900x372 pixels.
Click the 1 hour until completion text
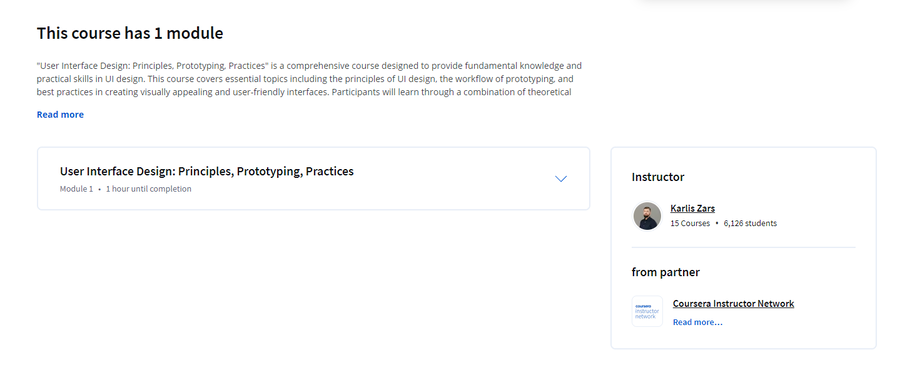[x=149, y=189]
